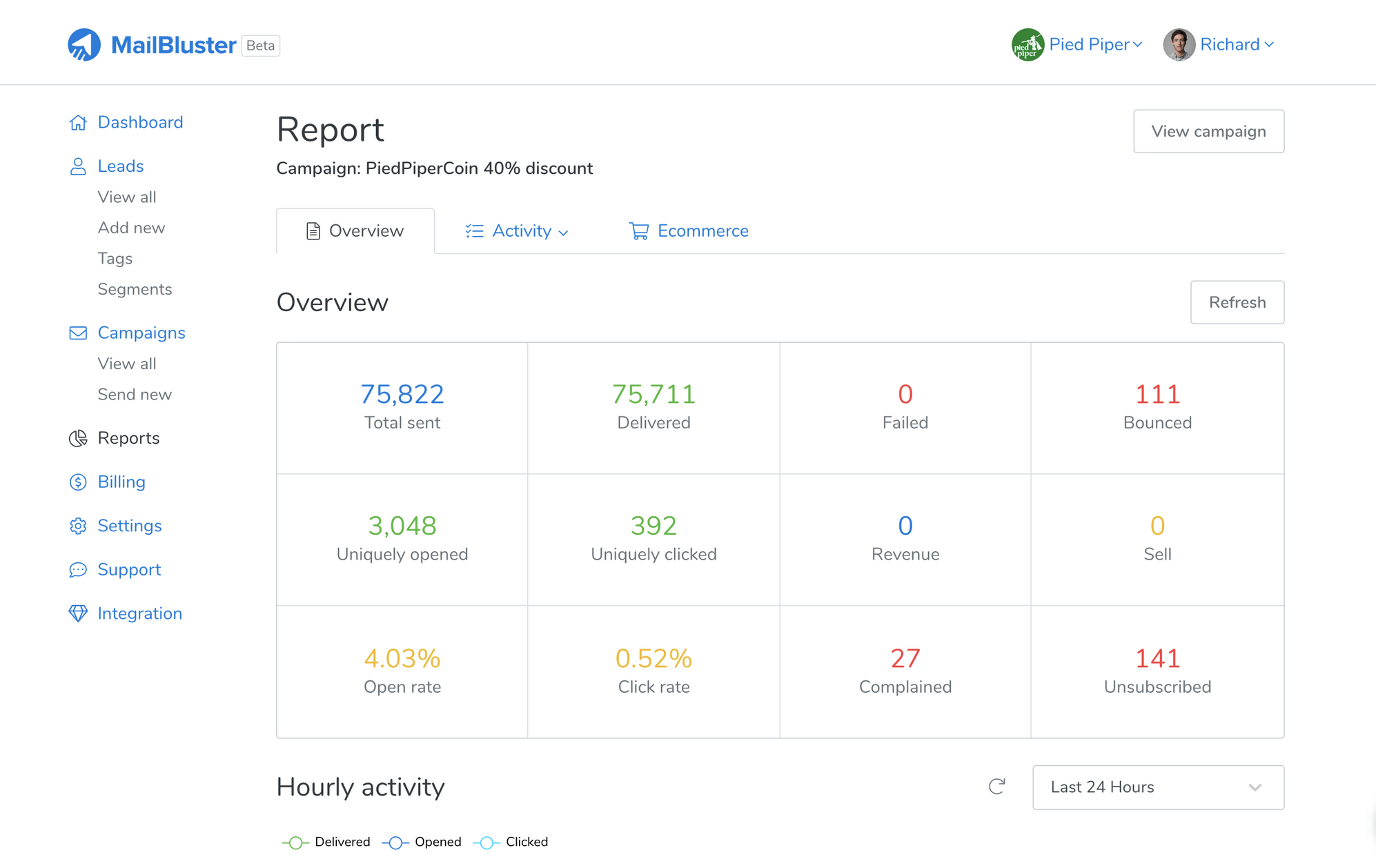Expand the Activity tab chevron
The width and height of the screenshot is (1376, 868).
tap(563, 233)
